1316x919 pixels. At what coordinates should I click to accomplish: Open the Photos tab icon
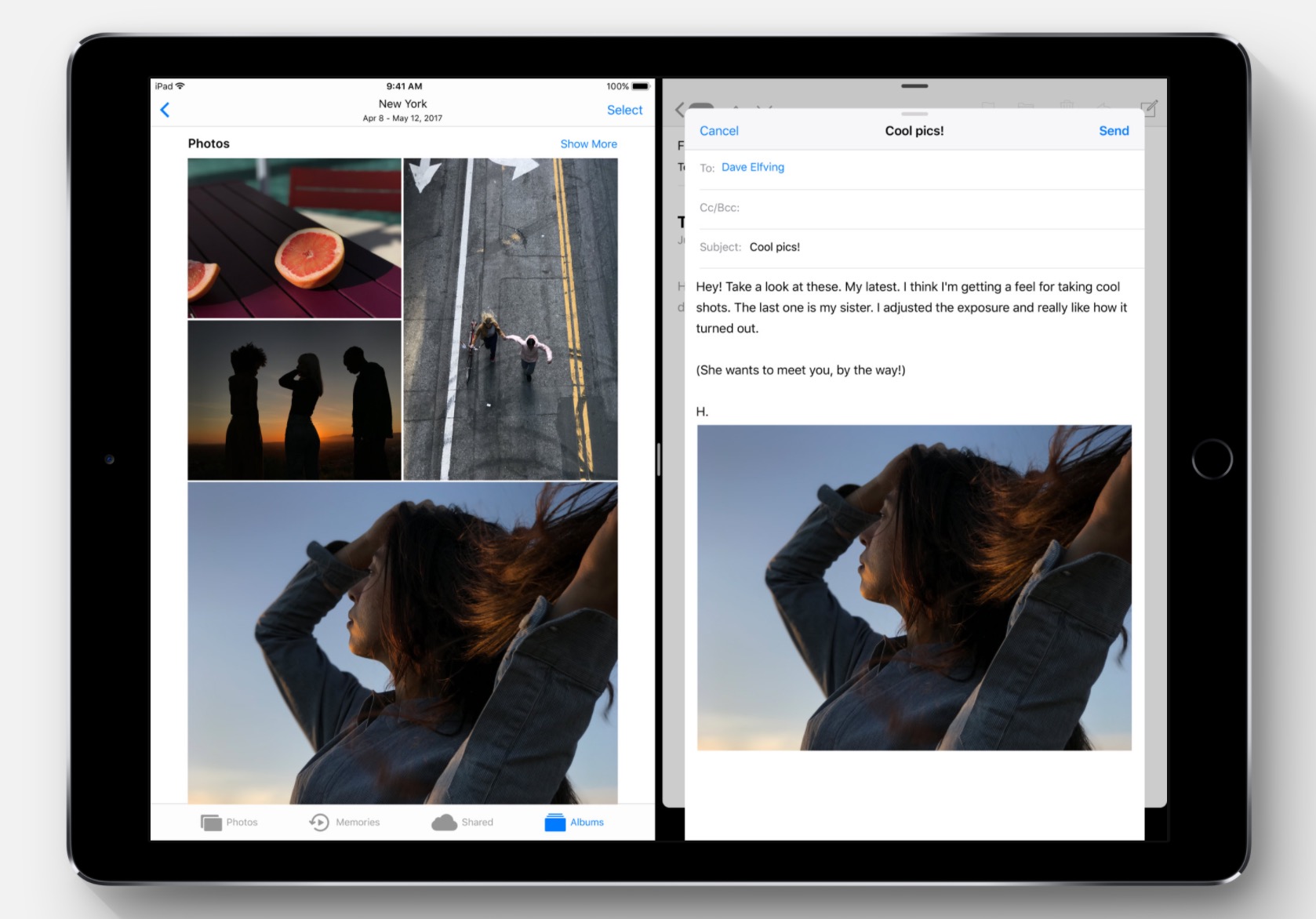click(212, 822)
